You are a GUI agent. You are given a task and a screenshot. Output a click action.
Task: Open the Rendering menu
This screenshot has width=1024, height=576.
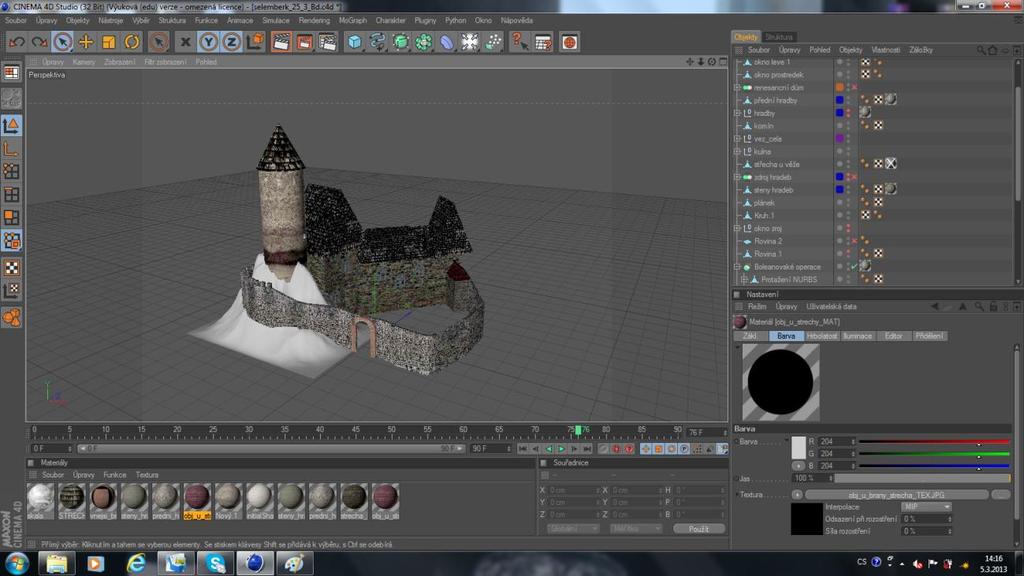[314, 20]
